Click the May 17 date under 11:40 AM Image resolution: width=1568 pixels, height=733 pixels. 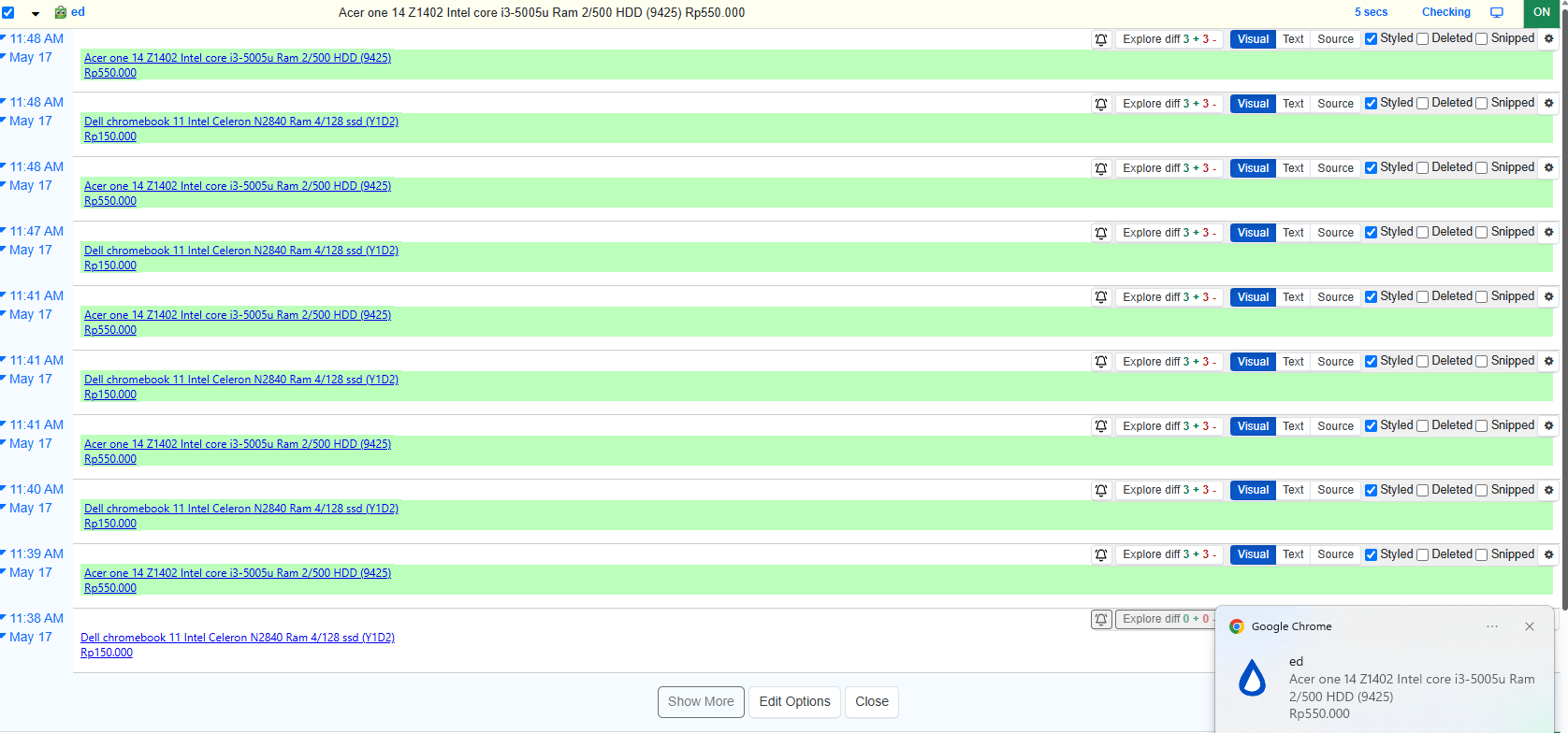(31, 508)
